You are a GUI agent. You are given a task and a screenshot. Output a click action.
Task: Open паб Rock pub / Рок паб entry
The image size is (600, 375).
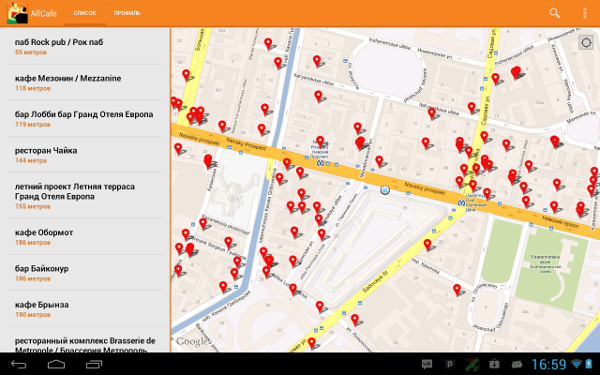(86, 46)
